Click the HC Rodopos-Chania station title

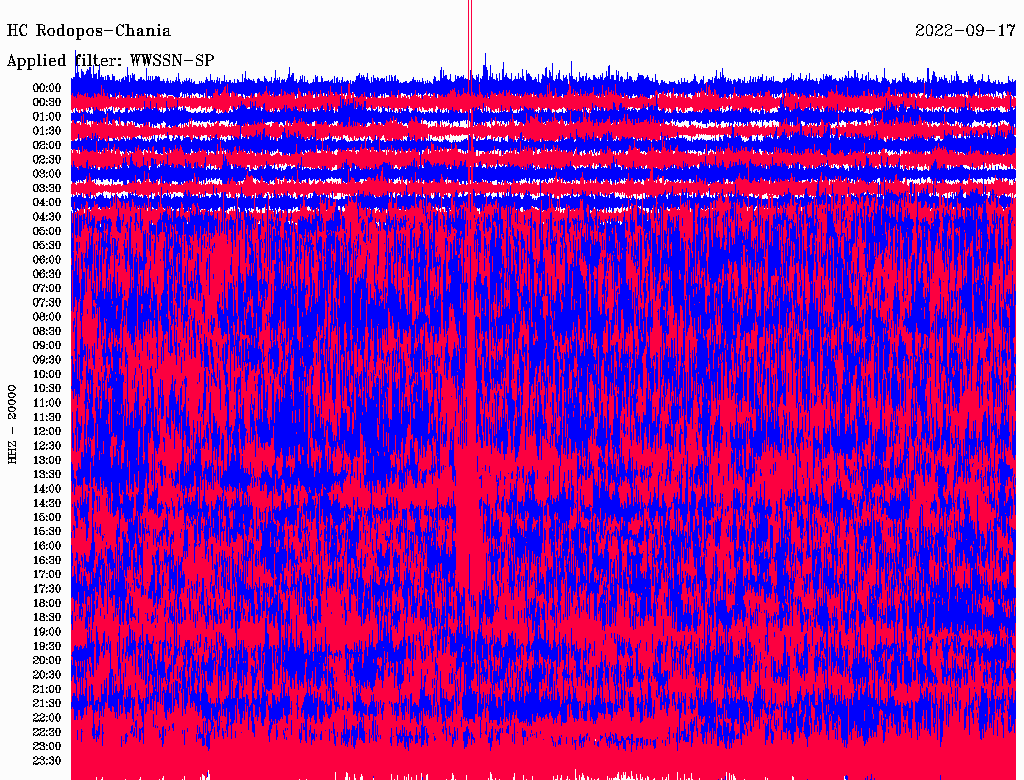[88, 31]
